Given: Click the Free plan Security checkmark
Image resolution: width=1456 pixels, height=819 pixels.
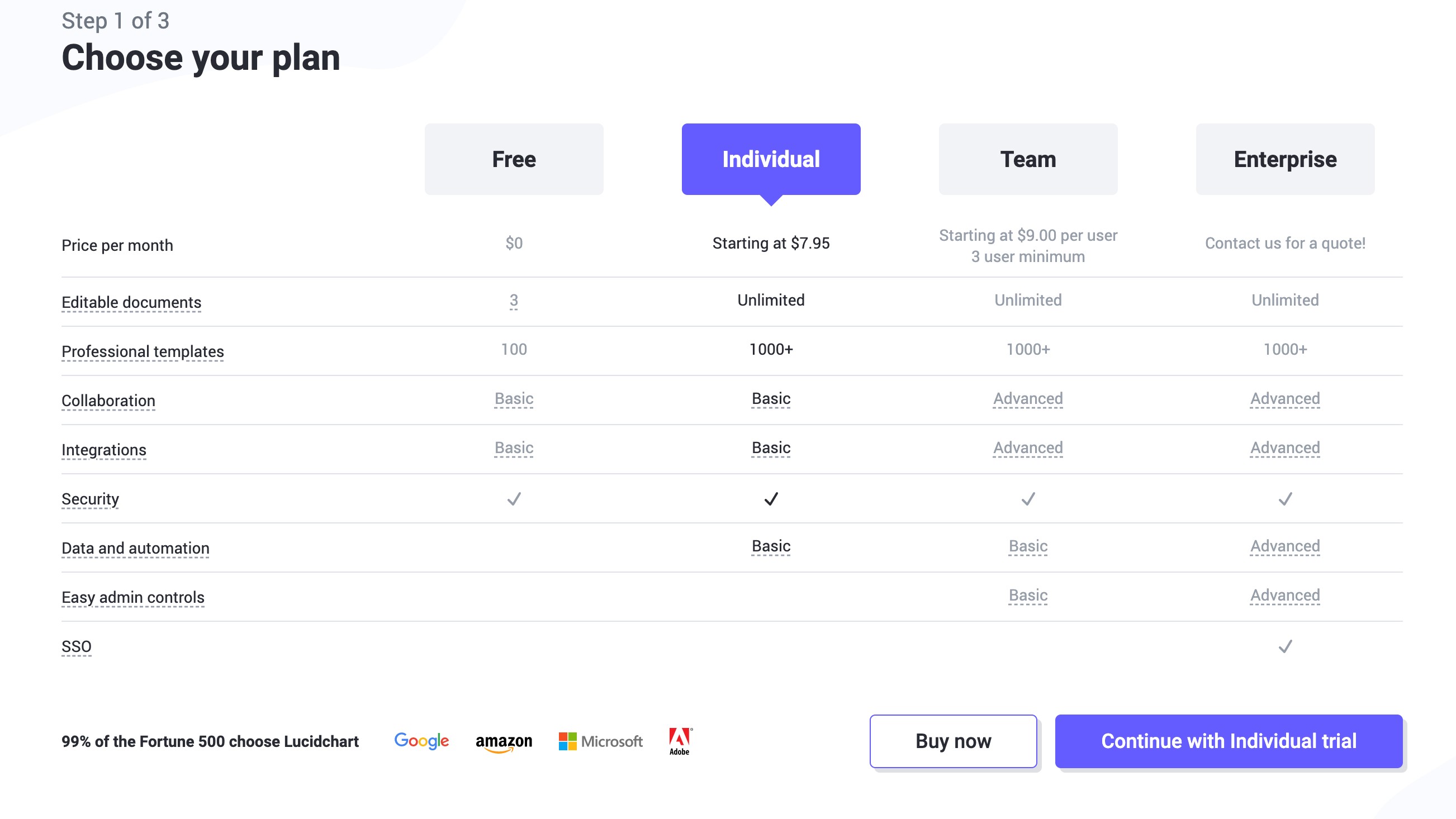Looking at the screenshot, I should (514, 499).
